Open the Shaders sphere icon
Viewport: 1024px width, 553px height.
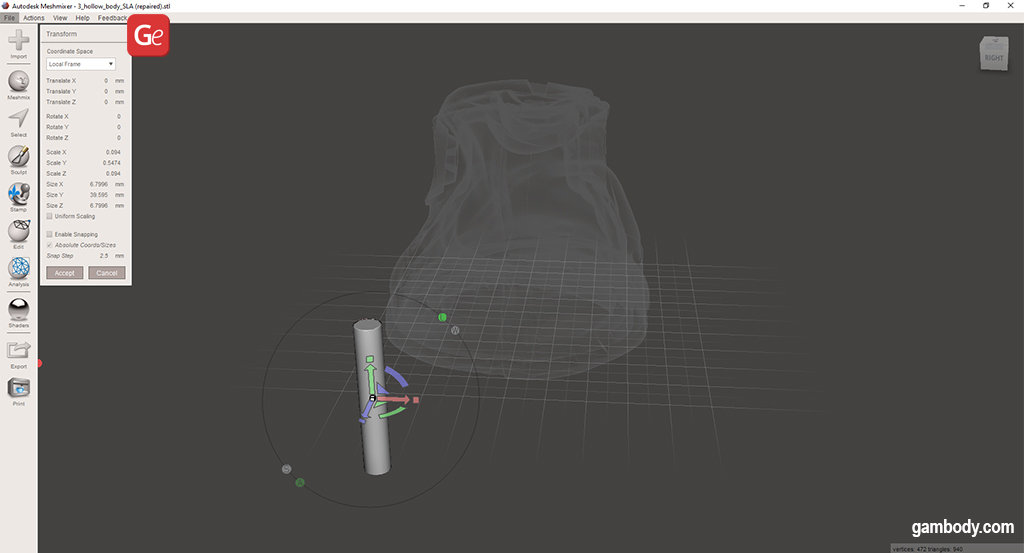[18, 309]
